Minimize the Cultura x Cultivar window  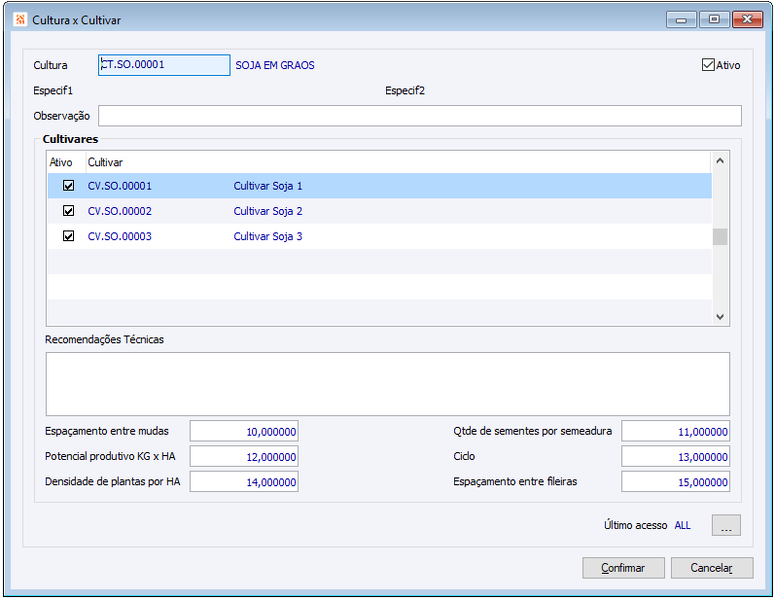point(681,20)
